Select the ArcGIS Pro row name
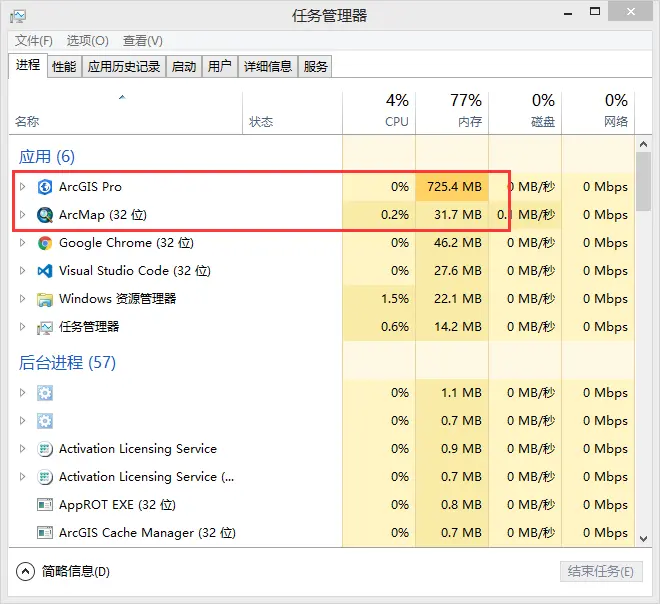Viewport: 660px width, 604px height. pos(90,186)
